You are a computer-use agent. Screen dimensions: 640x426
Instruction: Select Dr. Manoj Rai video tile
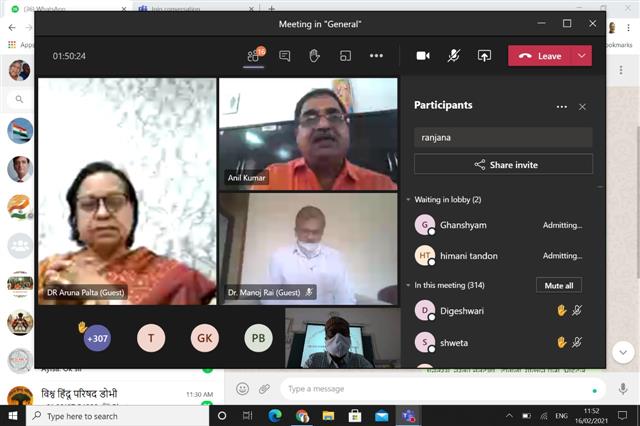point(308,249)
